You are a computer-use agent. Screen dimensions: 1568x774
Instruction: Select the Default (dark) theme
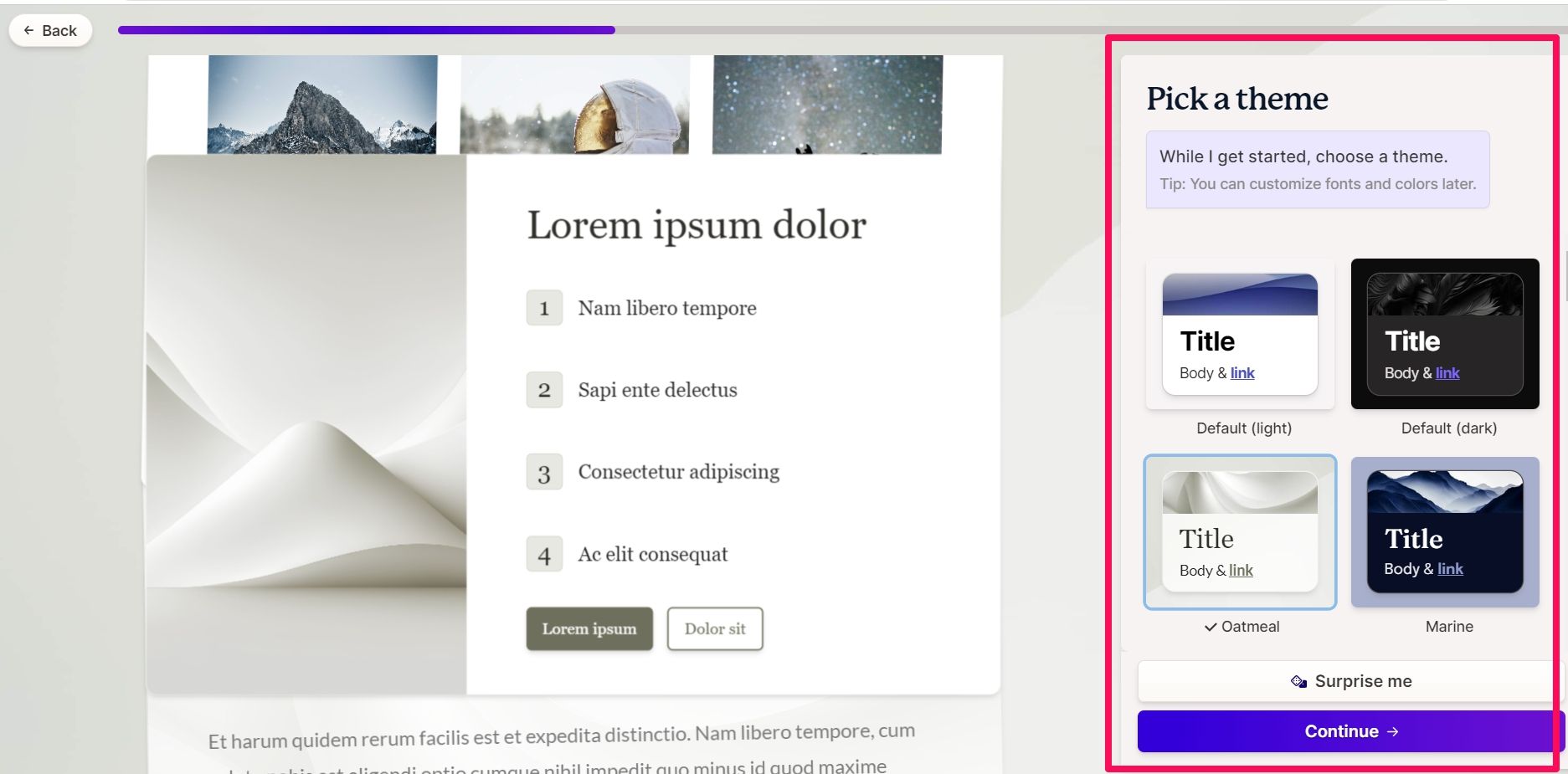click(x=1444, y=333)
